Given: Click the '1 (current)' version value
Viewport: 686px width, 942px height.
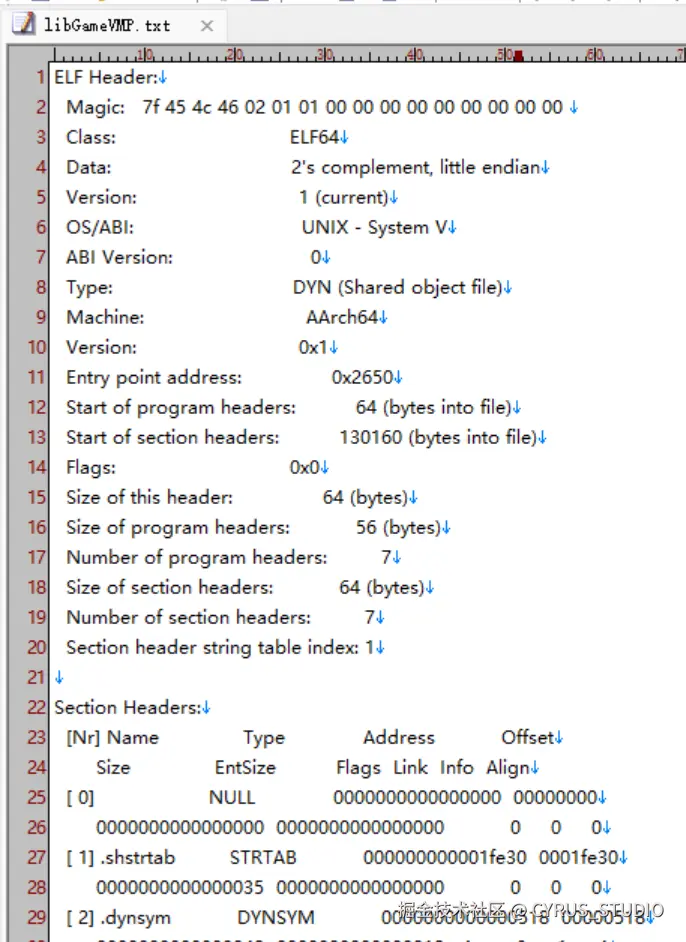Looking at the screenshot, I should (x=344, y=197).
